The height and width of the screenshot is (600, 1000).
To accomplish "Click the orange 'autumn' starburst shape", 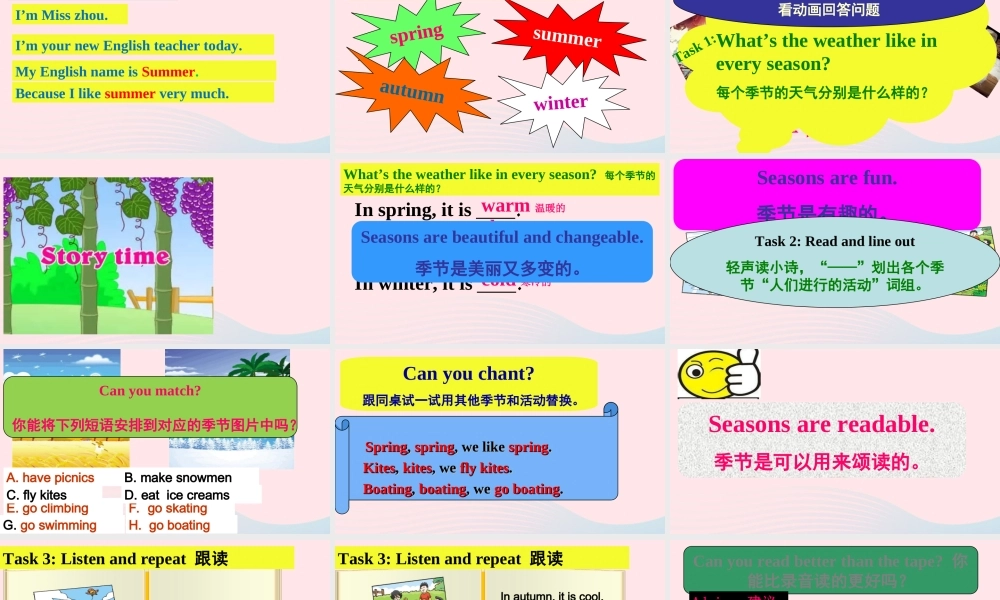I will (x=412, y=91).
